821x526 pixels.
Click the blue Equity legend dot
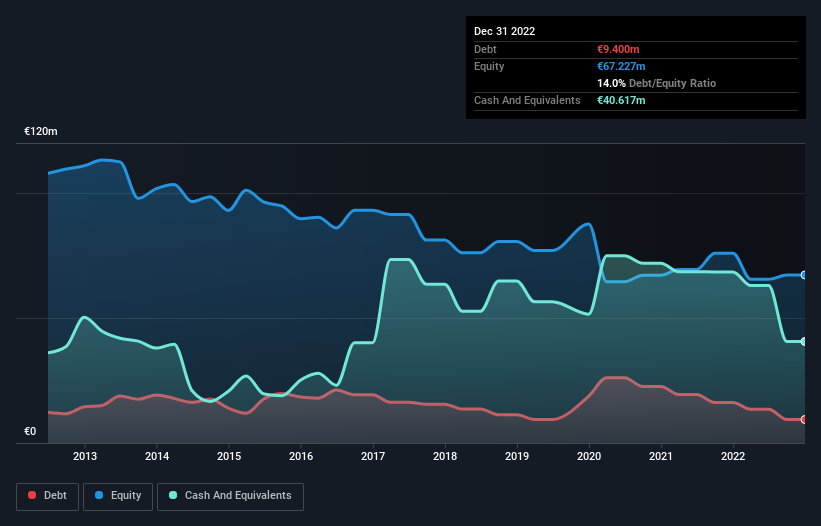(99, 495)
